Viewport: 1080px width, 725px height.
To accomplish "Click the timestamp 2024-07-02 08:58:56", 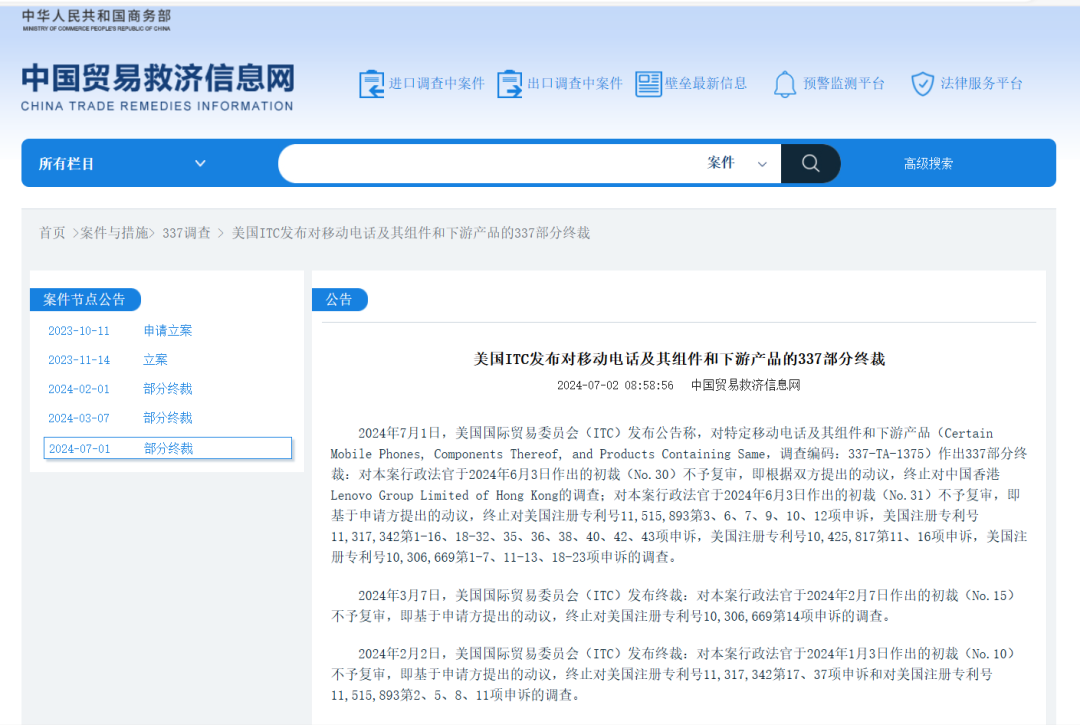I will (615, 385).
